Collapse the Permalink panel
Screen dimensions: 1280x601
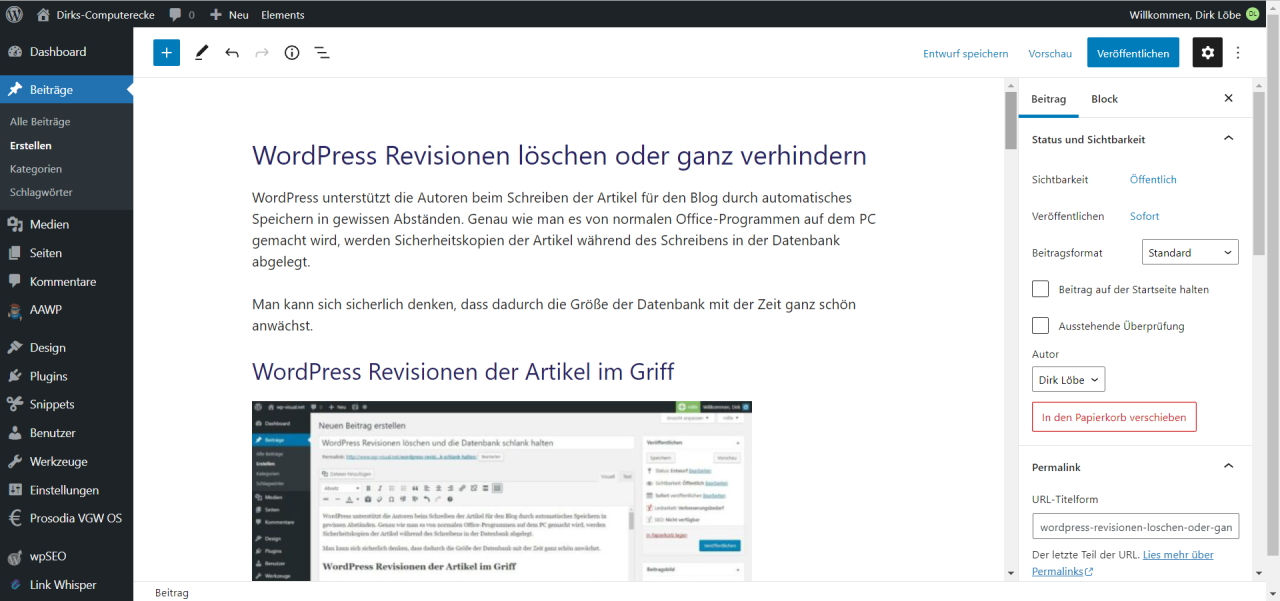[x=1135, y=467]
